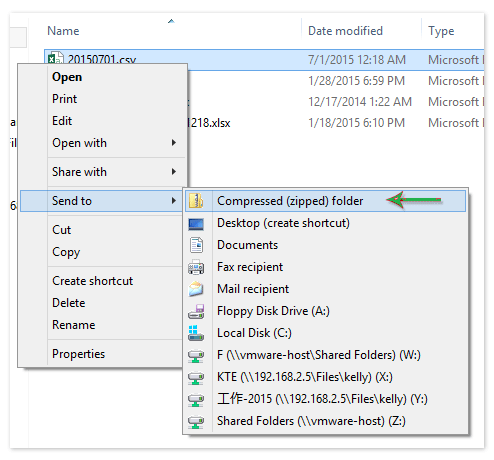Send to Shared Folders (Z:) drive
Viewport: 494px width, 460px height.
311,421
